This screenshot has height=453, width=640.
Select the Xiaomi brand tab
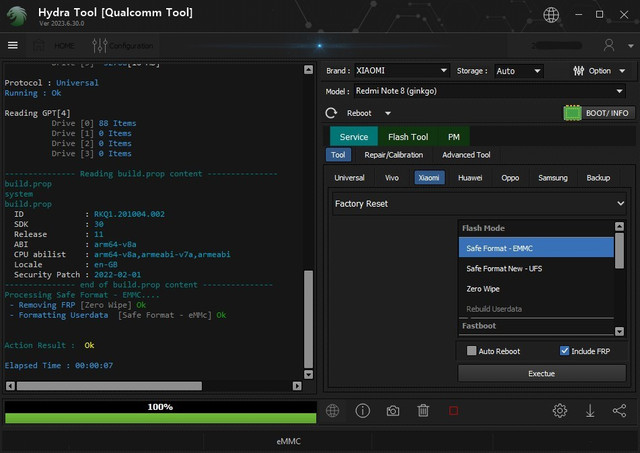click(x=429, y=178)
